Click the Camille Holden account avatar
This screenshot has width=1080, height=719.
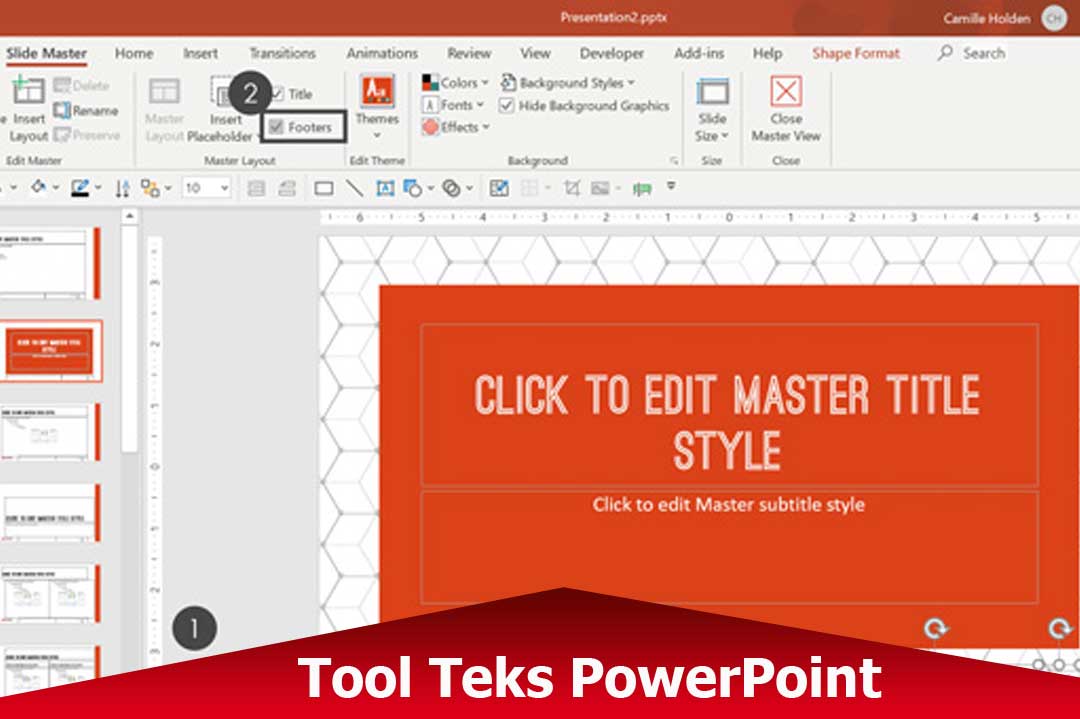point(1054,18)
